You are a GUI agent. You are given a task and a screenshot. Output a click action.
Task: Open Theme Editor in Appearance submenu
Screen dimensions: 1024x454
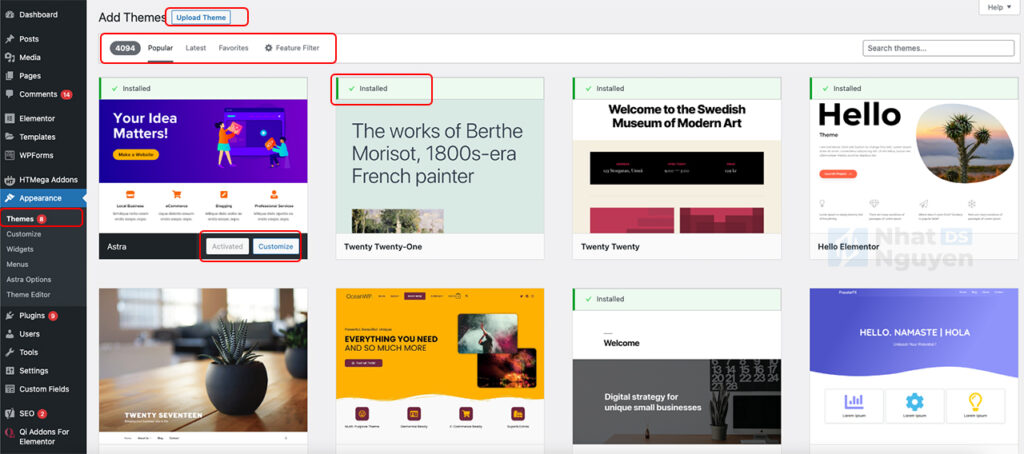point(28,294)
